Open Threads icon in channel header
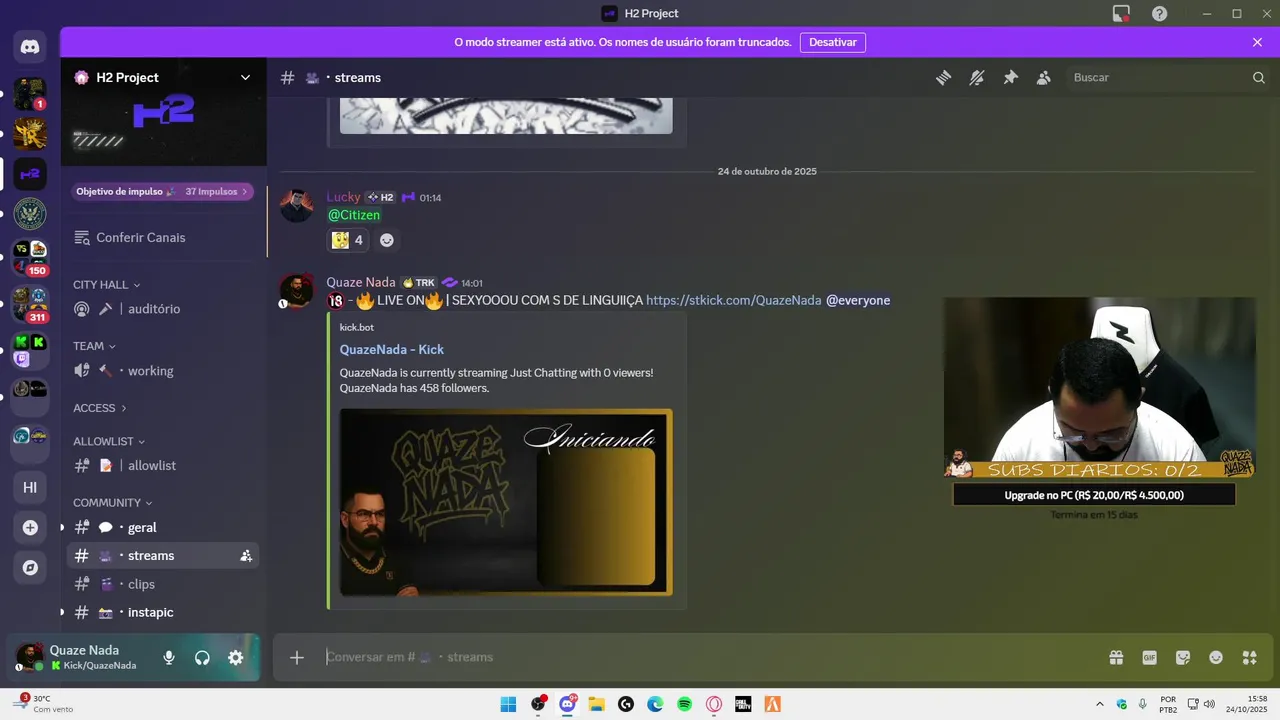This screenshot has width=1280, height=720. (943, 78)
